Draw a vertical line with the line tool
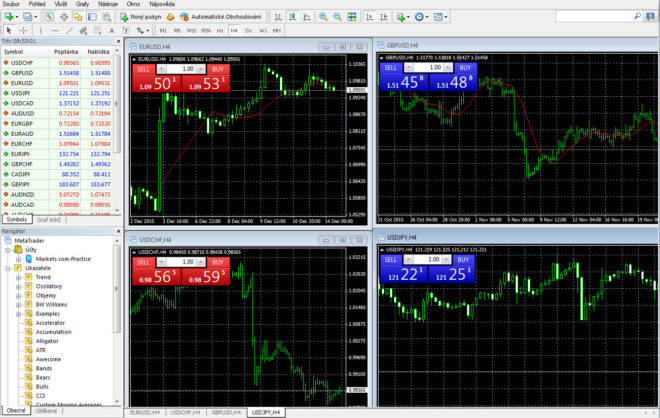 40,30
